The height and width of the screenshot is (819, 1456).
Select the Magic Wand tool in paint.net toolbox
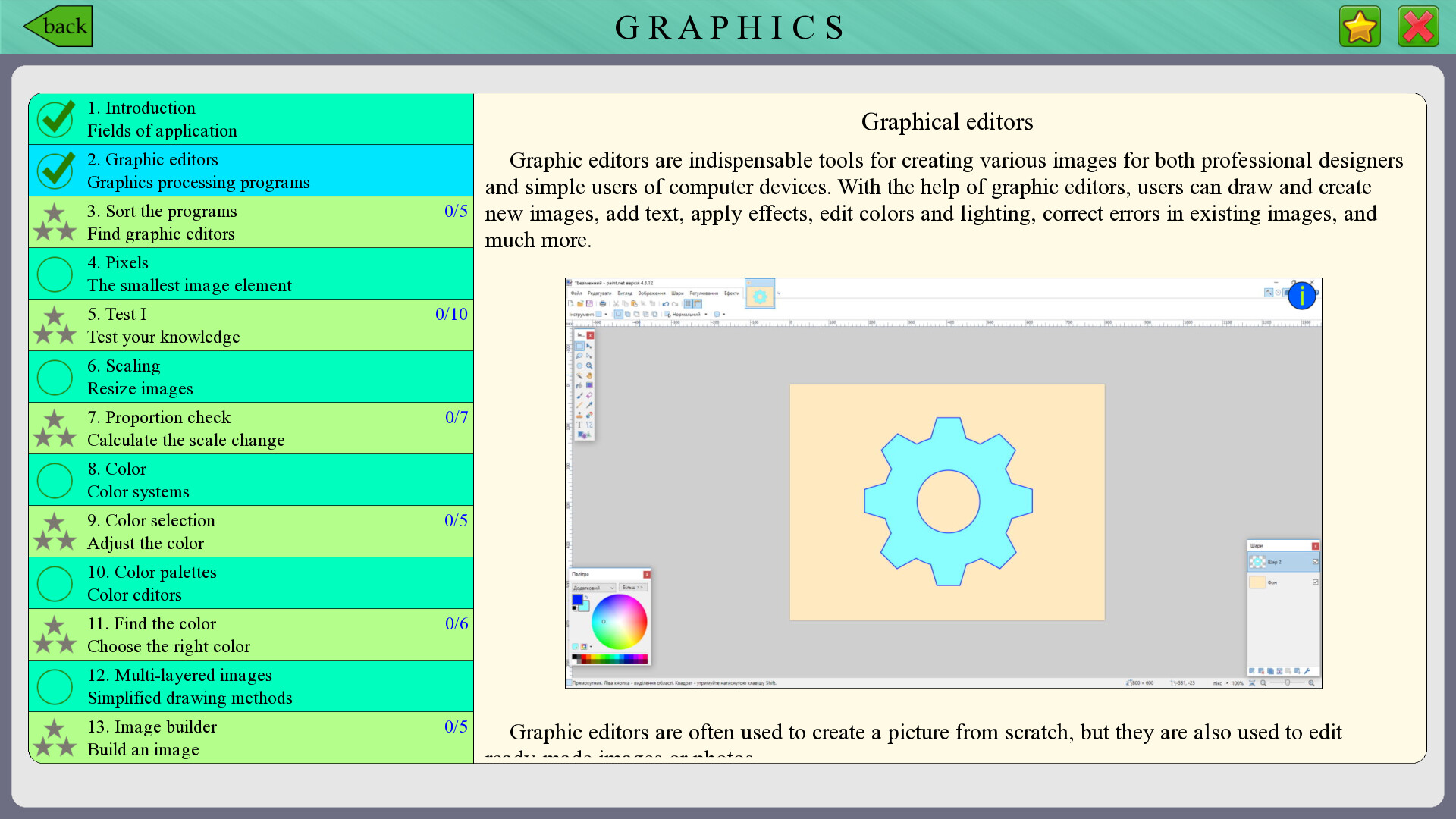pos(579,375)
